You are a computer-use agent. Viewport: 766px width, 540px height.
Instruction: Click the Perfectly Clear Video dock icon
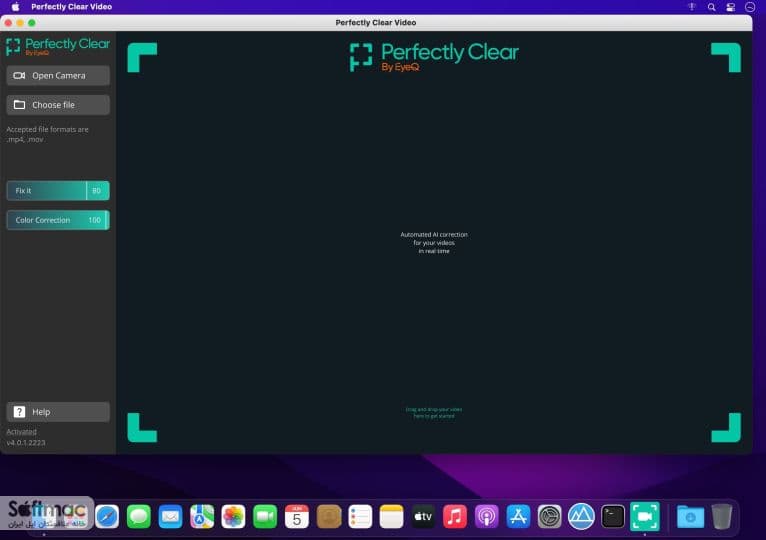coord(644,517)
